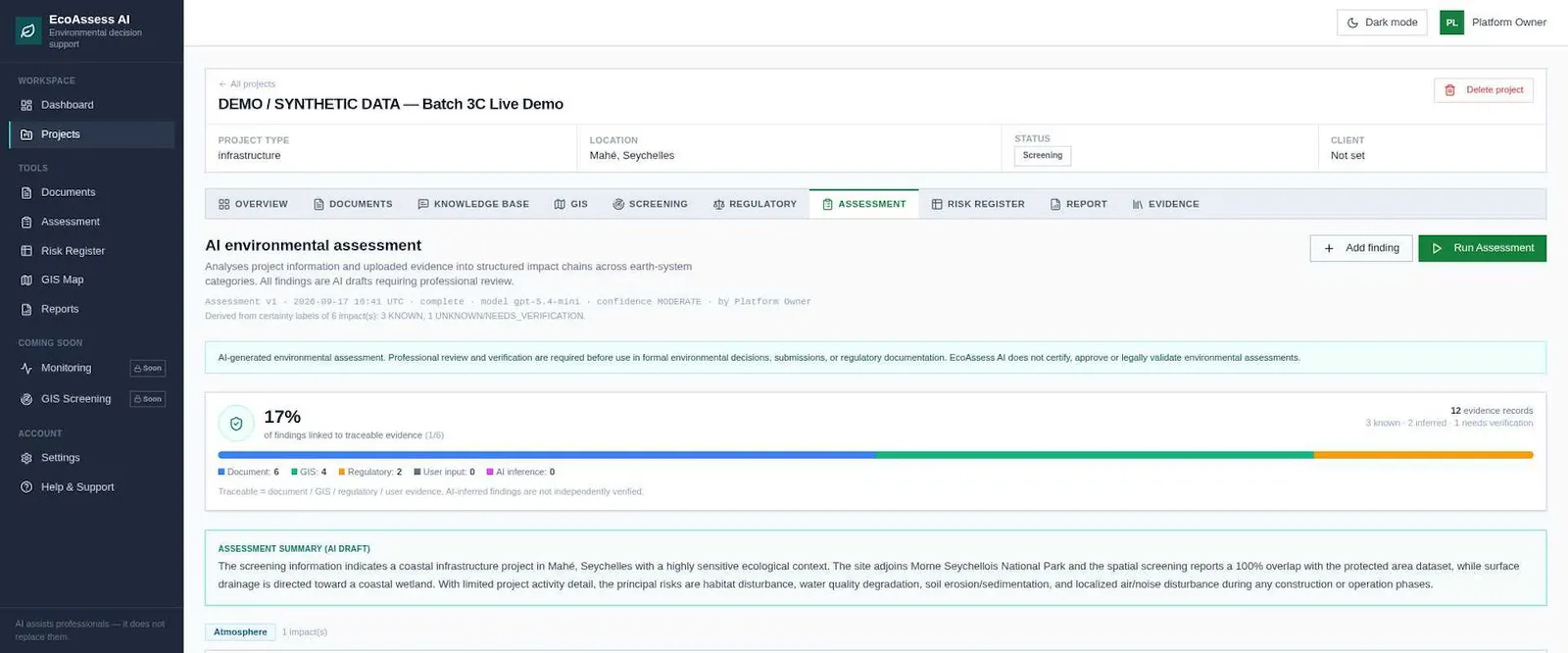Open Settings in the sidebar

click(91, 458)
